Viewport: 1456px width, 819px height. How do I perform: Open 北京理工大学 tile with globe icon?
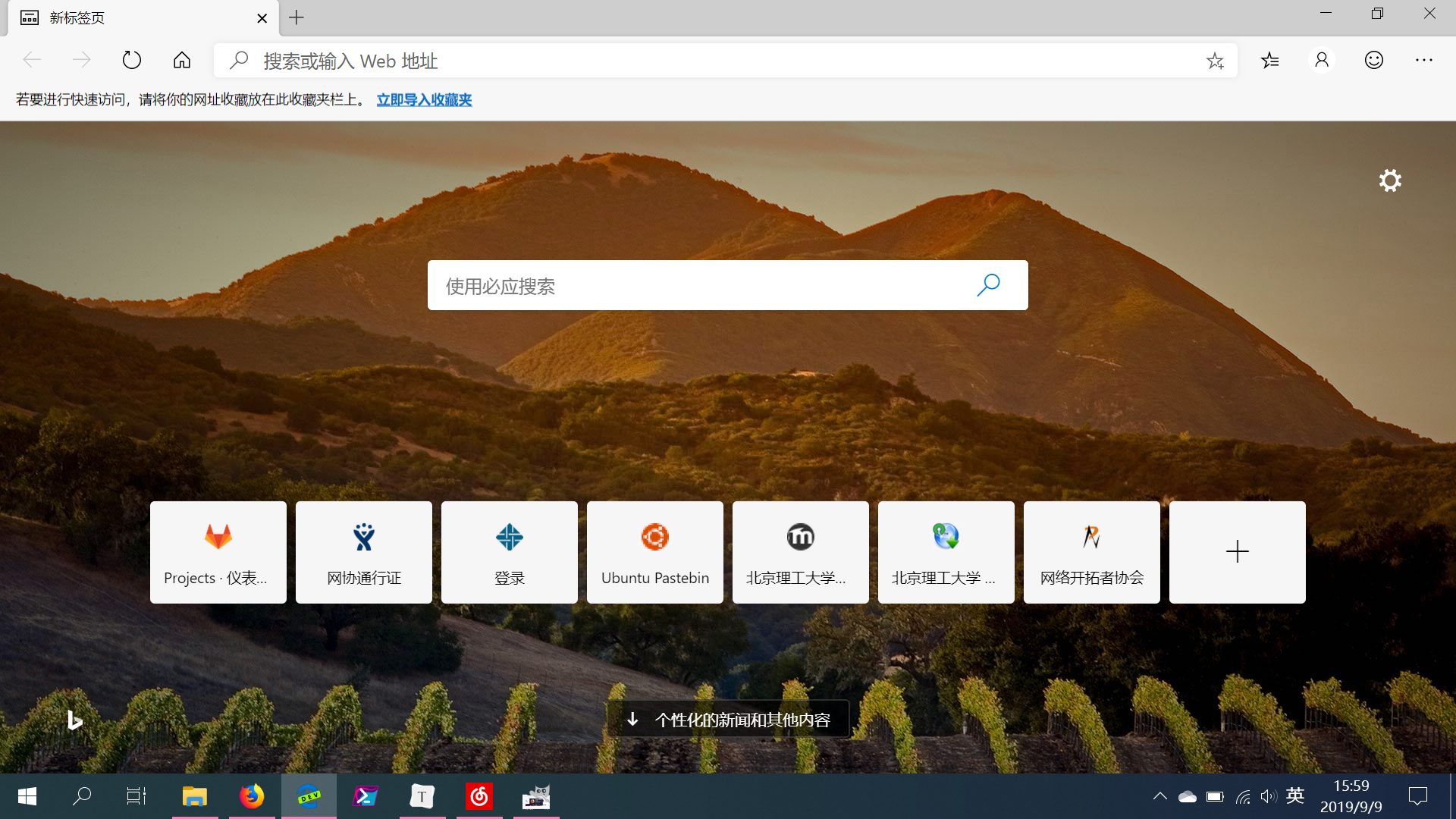(946, 552)
